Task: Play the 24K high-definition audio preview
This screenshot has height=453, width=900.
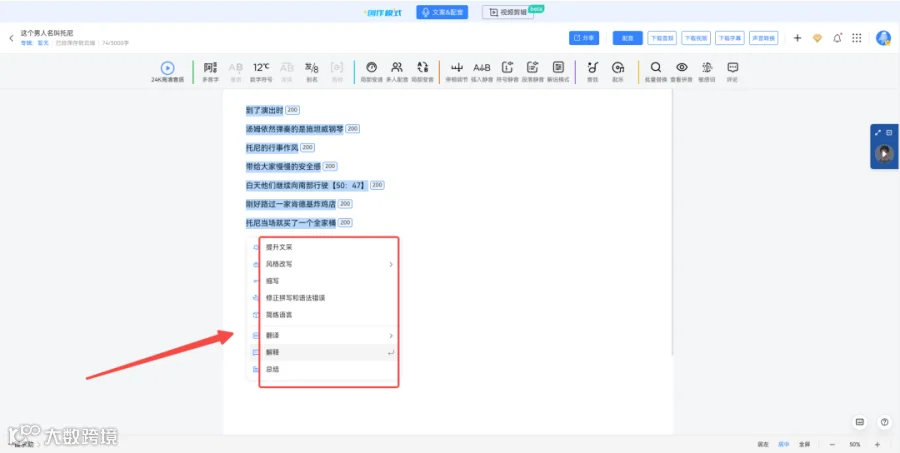Action: pos(167,68)
